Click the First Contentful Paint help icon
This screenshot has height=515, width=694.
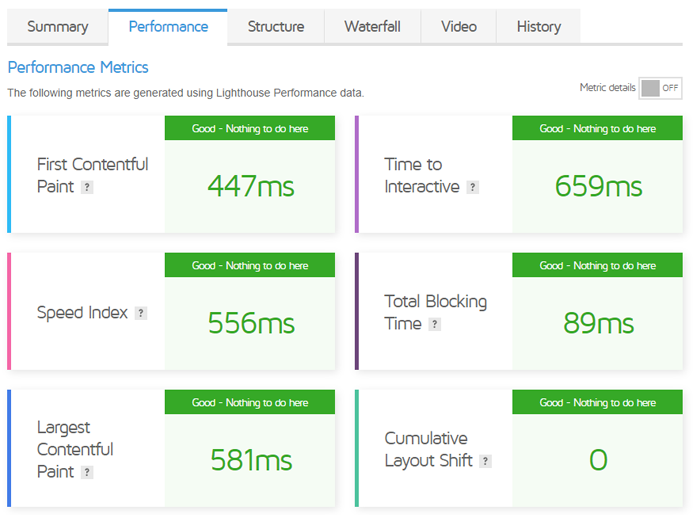click(87, 187)
